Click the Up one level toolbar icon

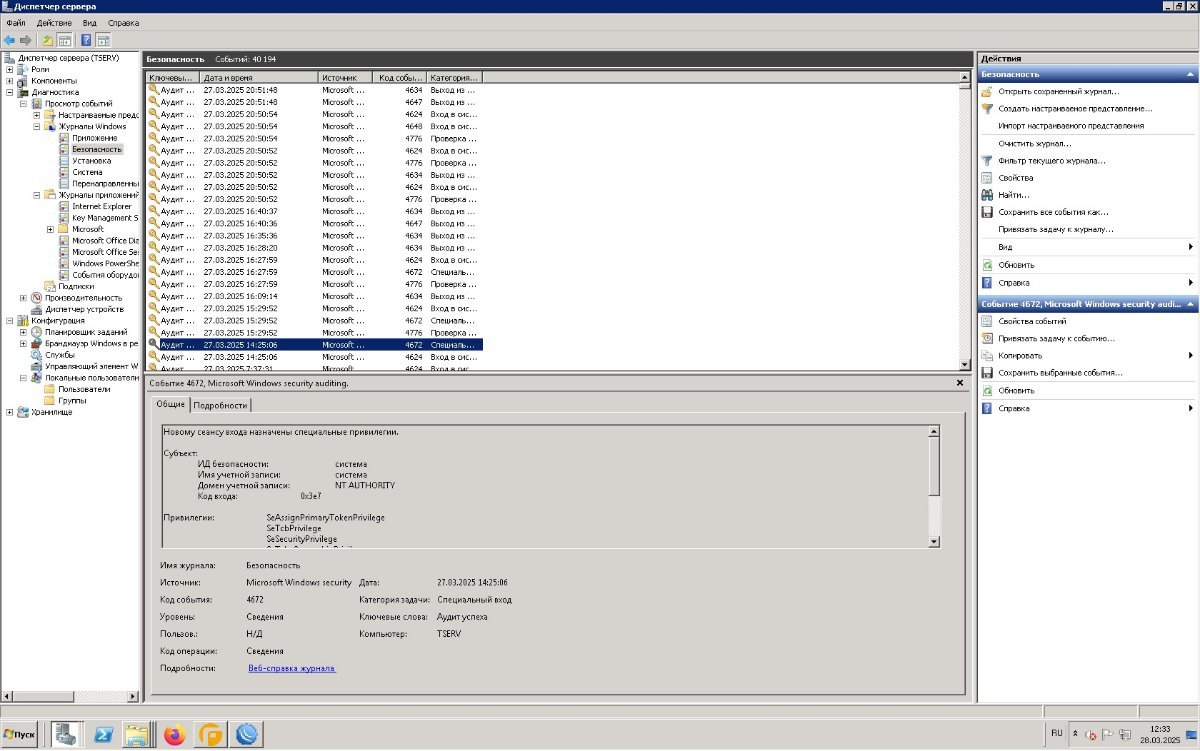[47, 40]
